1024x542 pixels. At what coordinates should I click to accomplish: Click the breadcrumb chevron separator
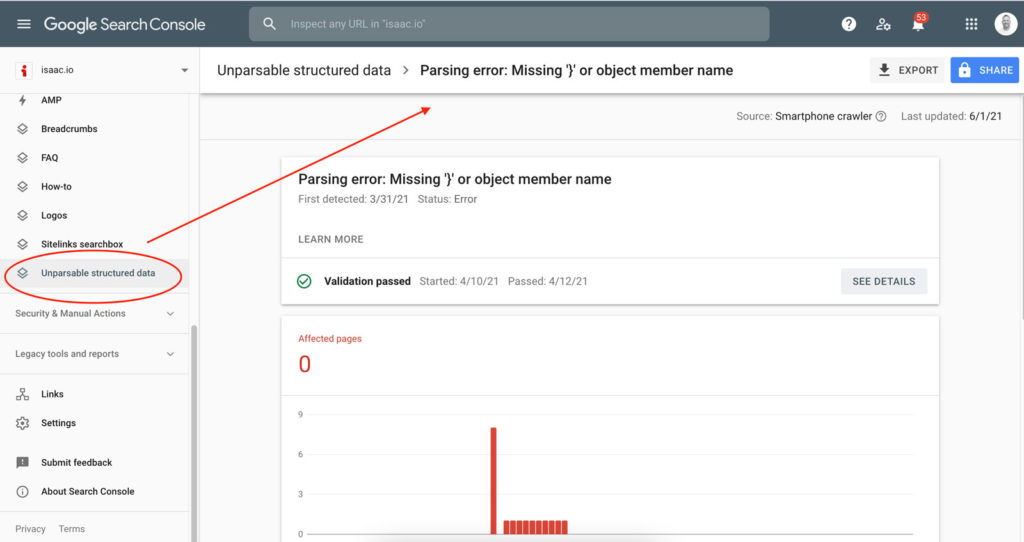point(406,70)
